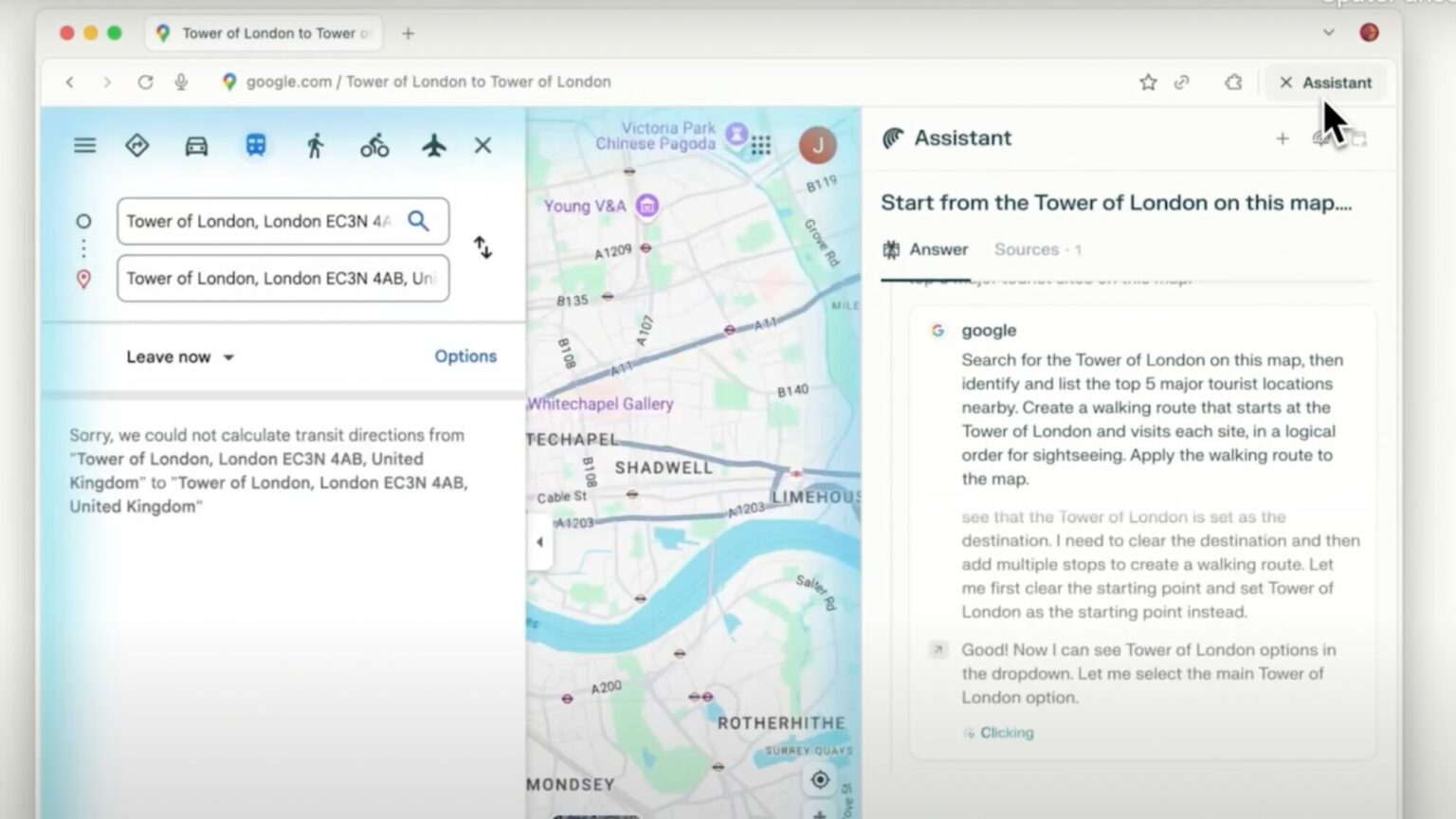Viewport: 1456px width, 819px height.
Task: Select the walking travel mode icon
Action: pos(315,146)
